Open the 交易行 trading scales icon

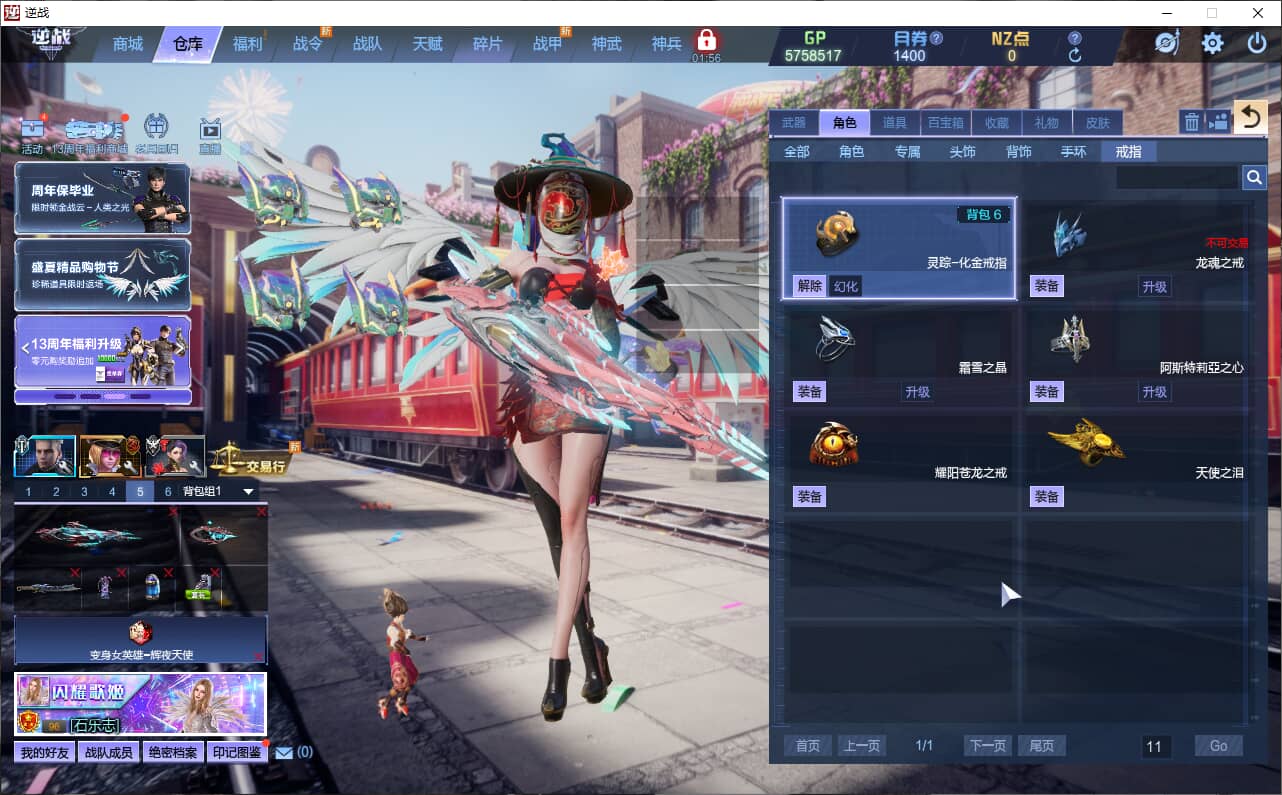point(249,458)
